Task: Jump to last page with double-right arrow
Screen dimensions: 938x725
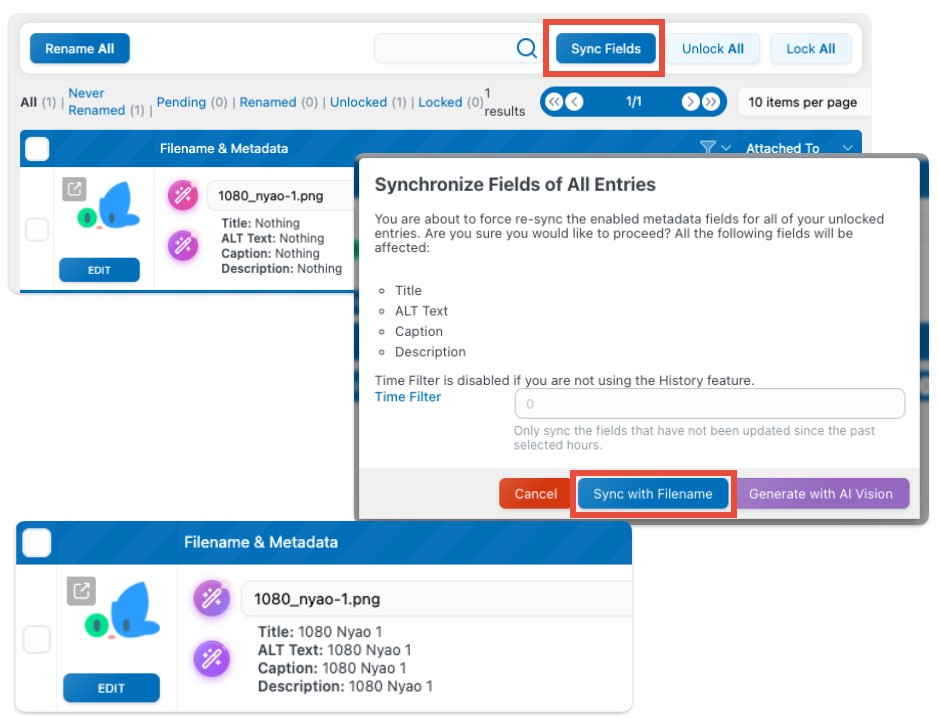Action: 710,102
